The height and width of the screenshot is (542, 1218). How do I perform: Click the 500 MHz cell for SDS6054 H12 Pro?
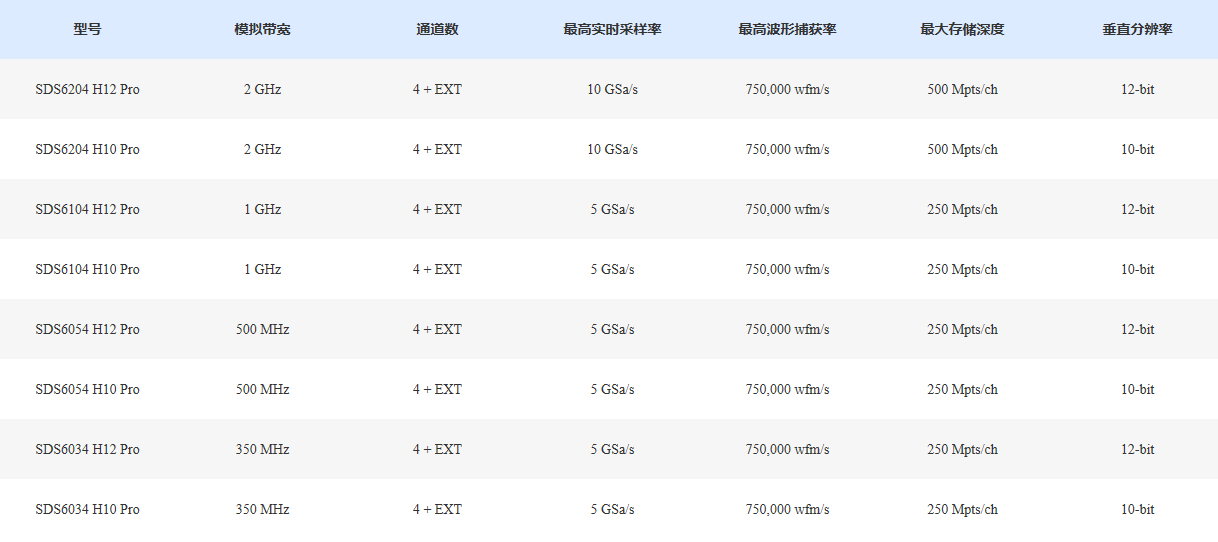[262, 329]
